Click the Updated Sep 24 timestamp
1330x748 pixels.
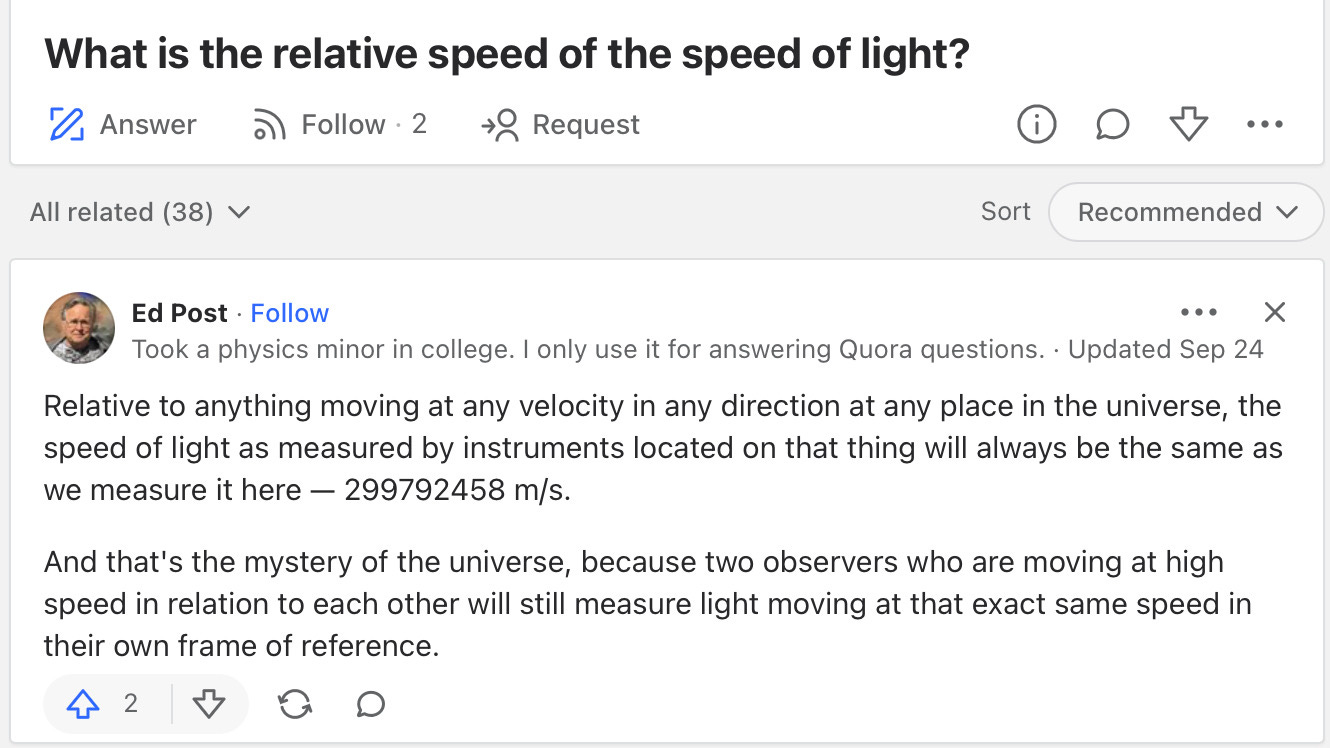click(1166, 349)
